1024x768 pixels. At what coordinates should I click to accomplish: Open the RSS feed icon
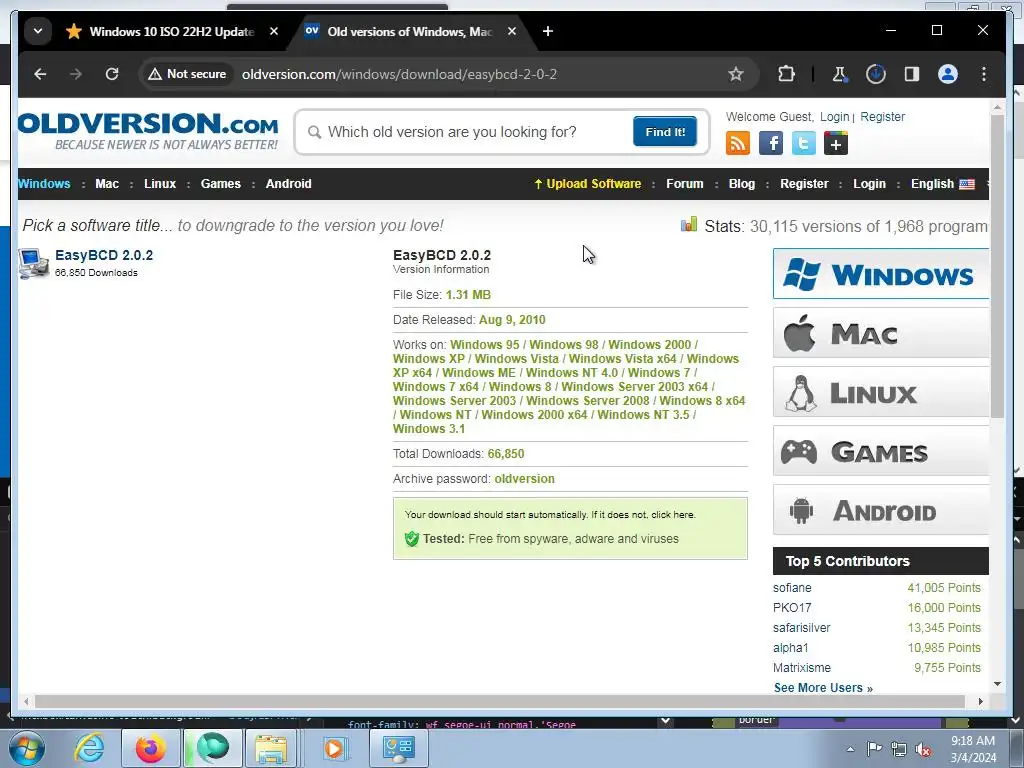738,143
